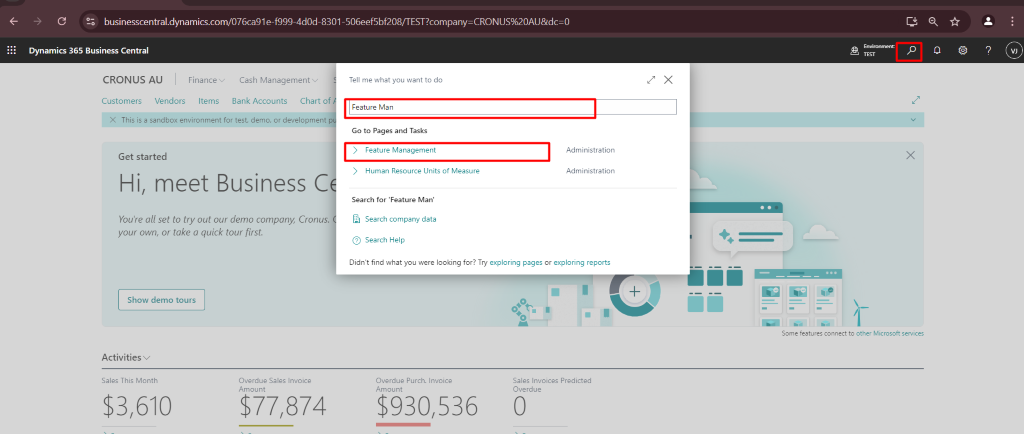Viewport: 1024px width, 434px height.
Task: Follow the exploring pages link
Action: tap(516, 262)
